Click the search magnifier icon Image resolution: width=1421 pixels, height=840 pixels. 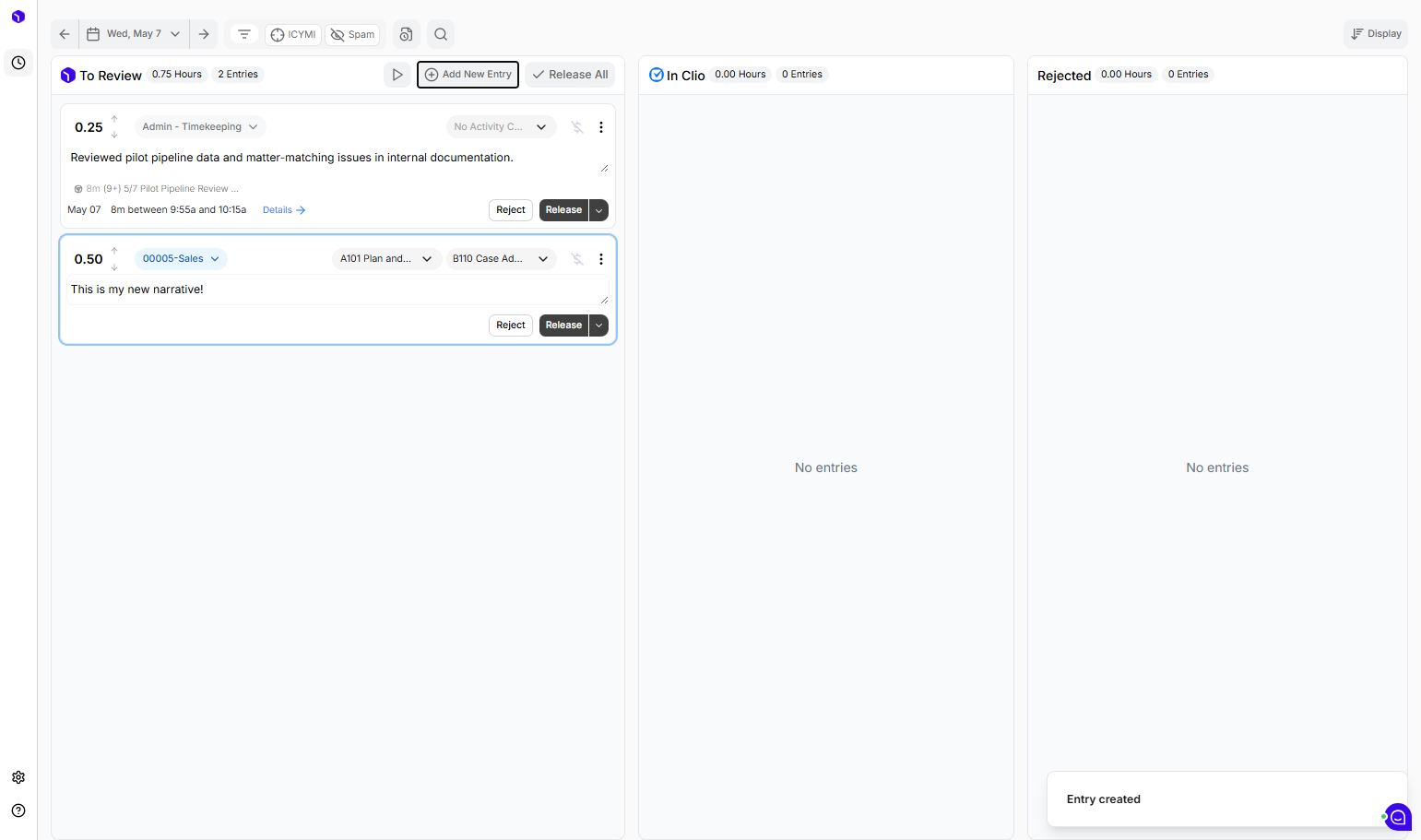point(441,34)
